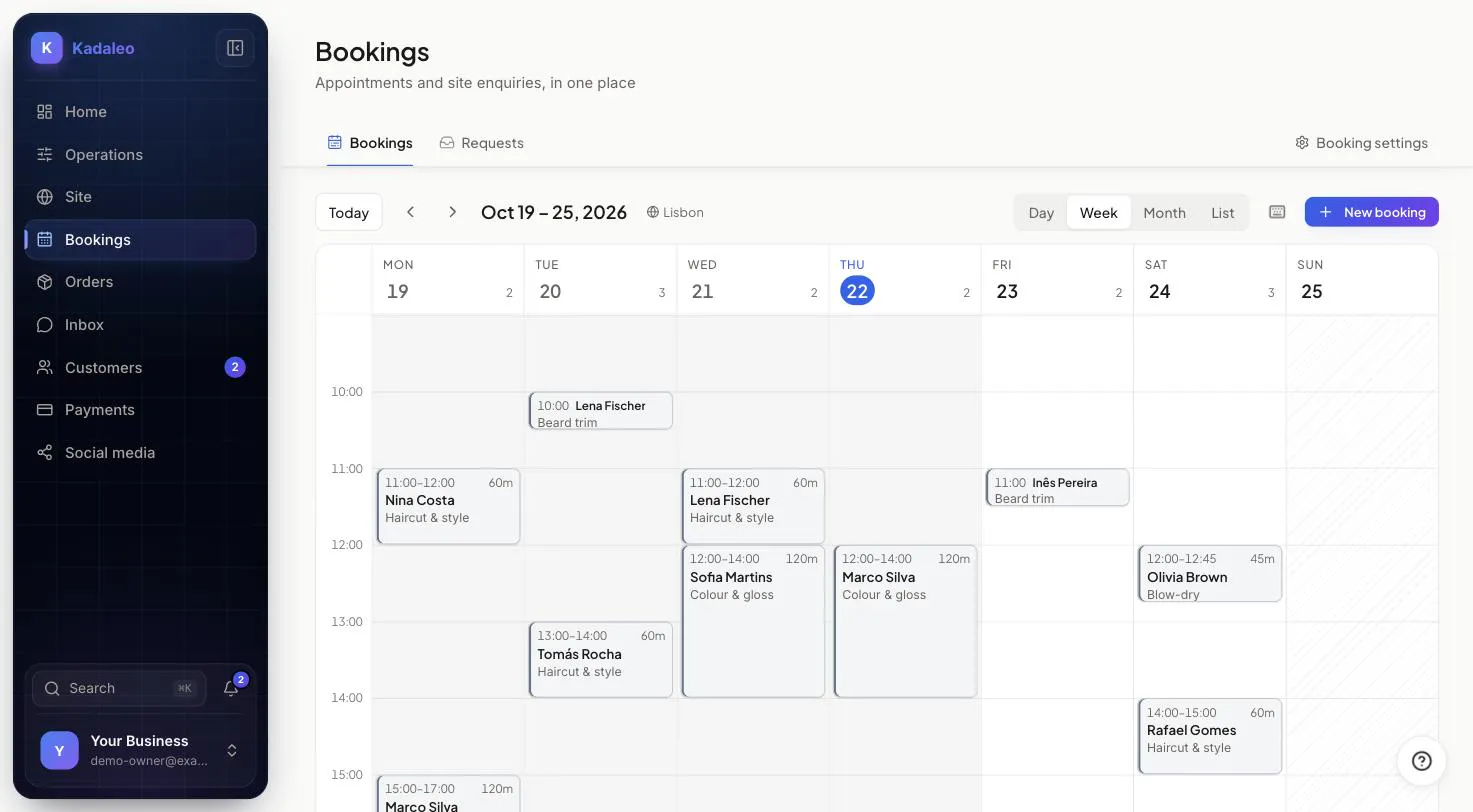Open Olivia Brown Blow-dry booking
1473x812 pixels.
tap(1210, 574)
